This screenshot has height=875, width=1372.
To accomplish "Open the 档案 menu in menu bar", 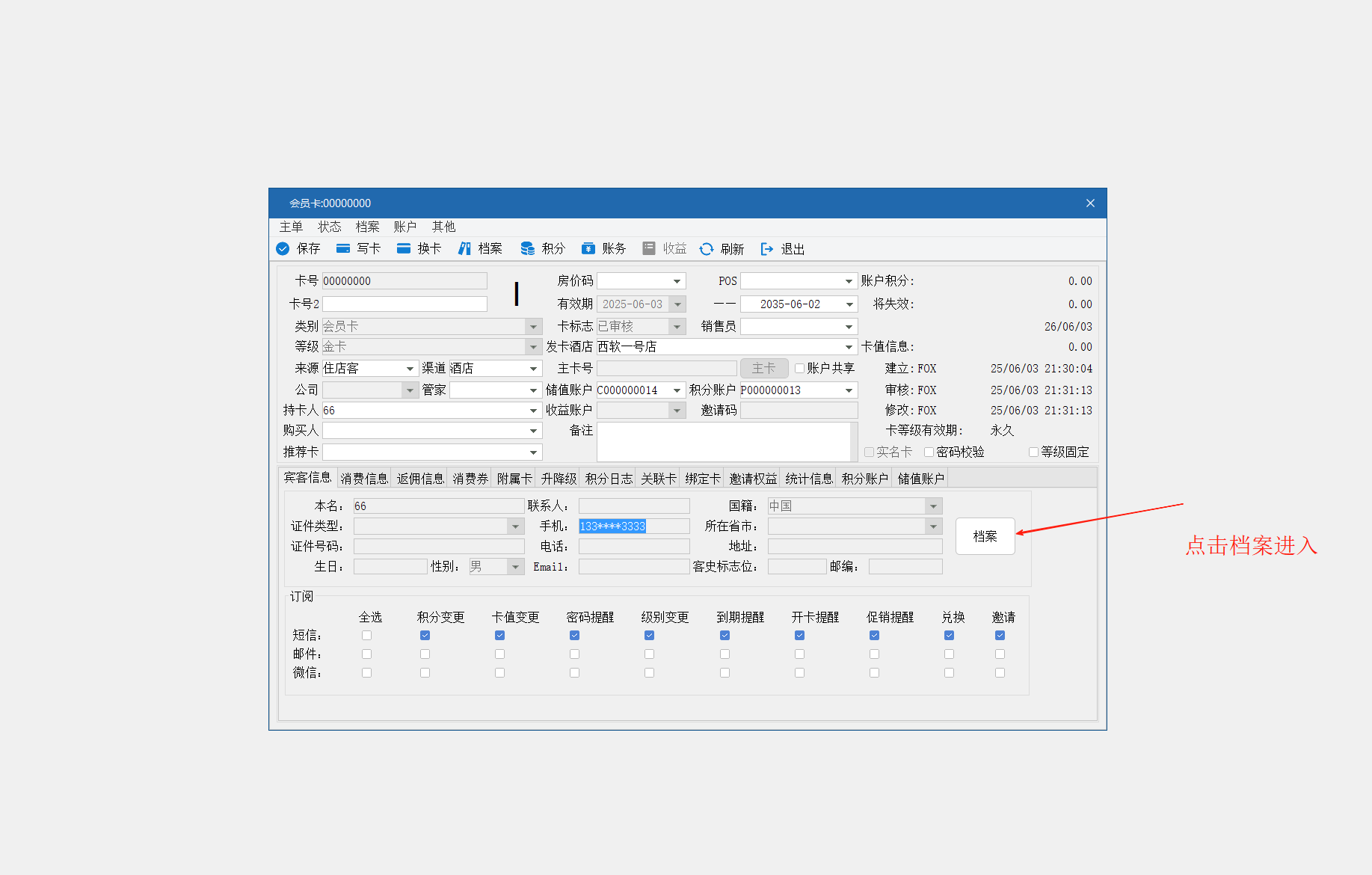I will tap(367, 227).
